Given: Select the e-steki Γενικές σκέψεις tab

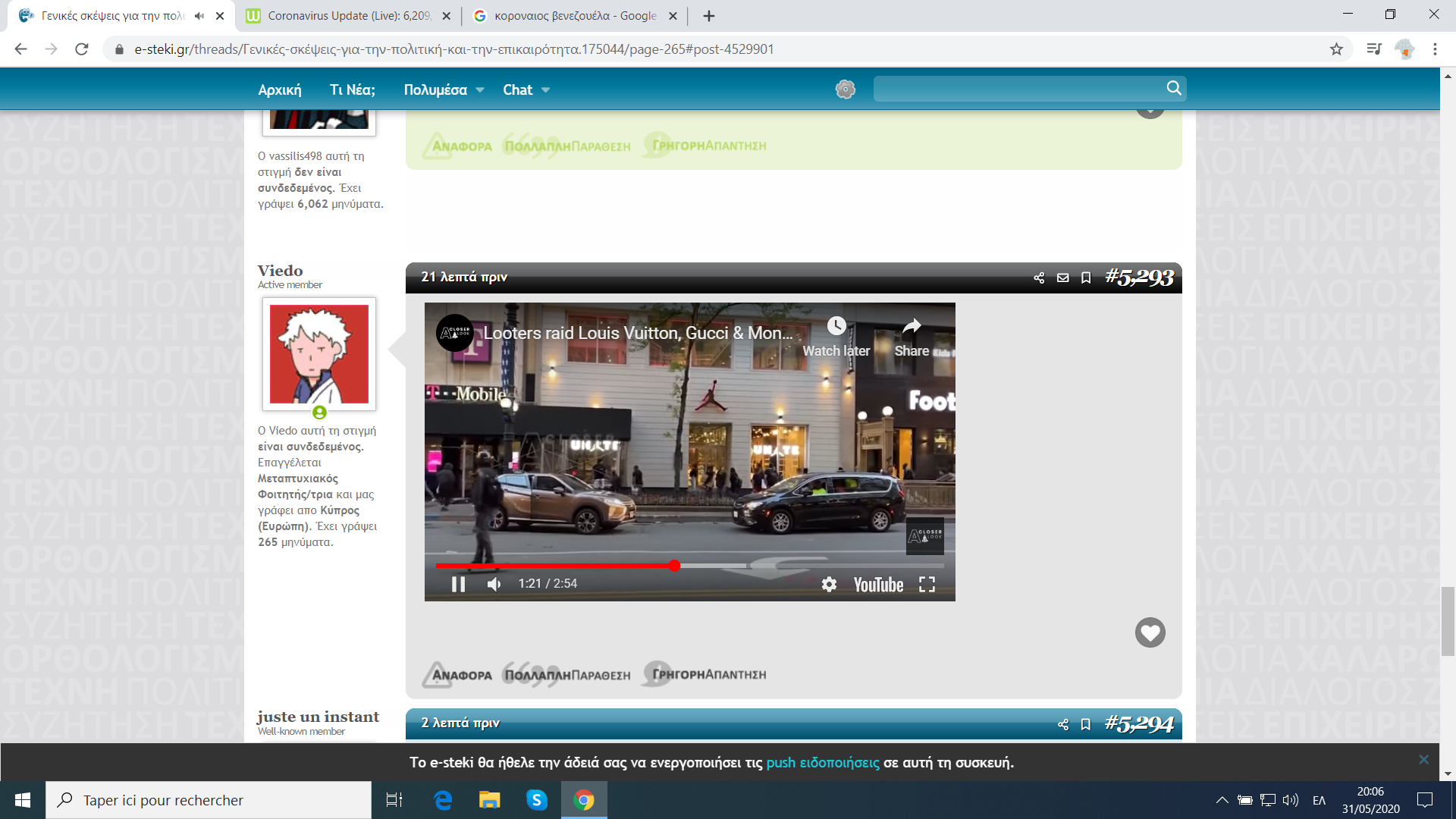Looking at the screenshot, I should (x=112, y=16).
